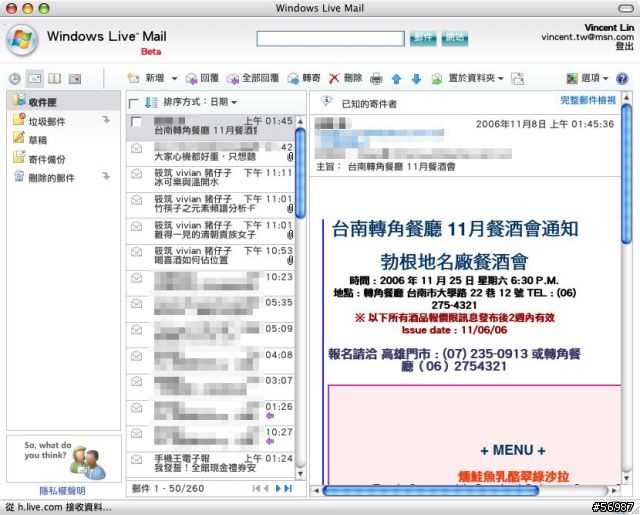The image size is (640, 515).
Task: Go to previous page of messages
Action: [266, 488]
